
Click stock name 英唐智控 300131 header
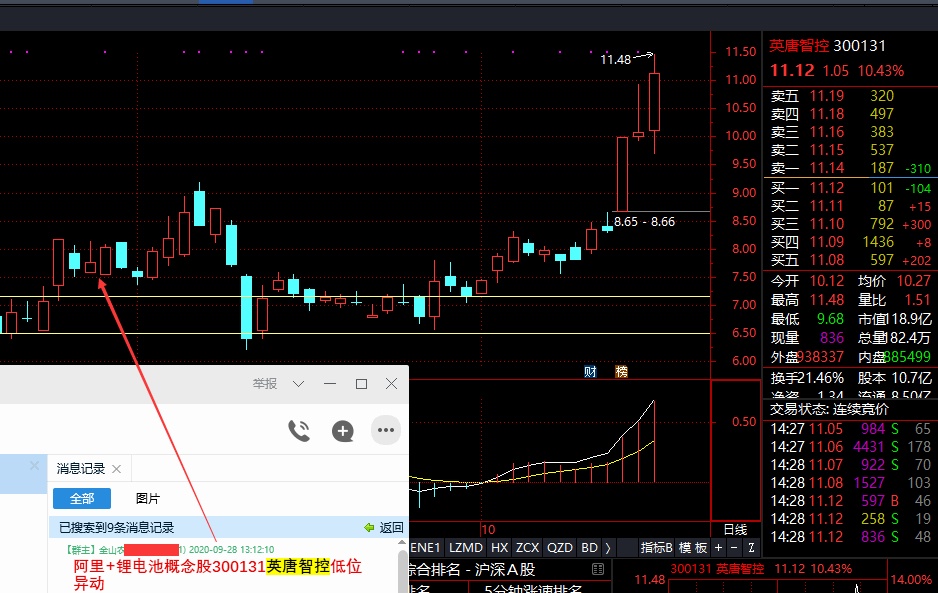827,46
